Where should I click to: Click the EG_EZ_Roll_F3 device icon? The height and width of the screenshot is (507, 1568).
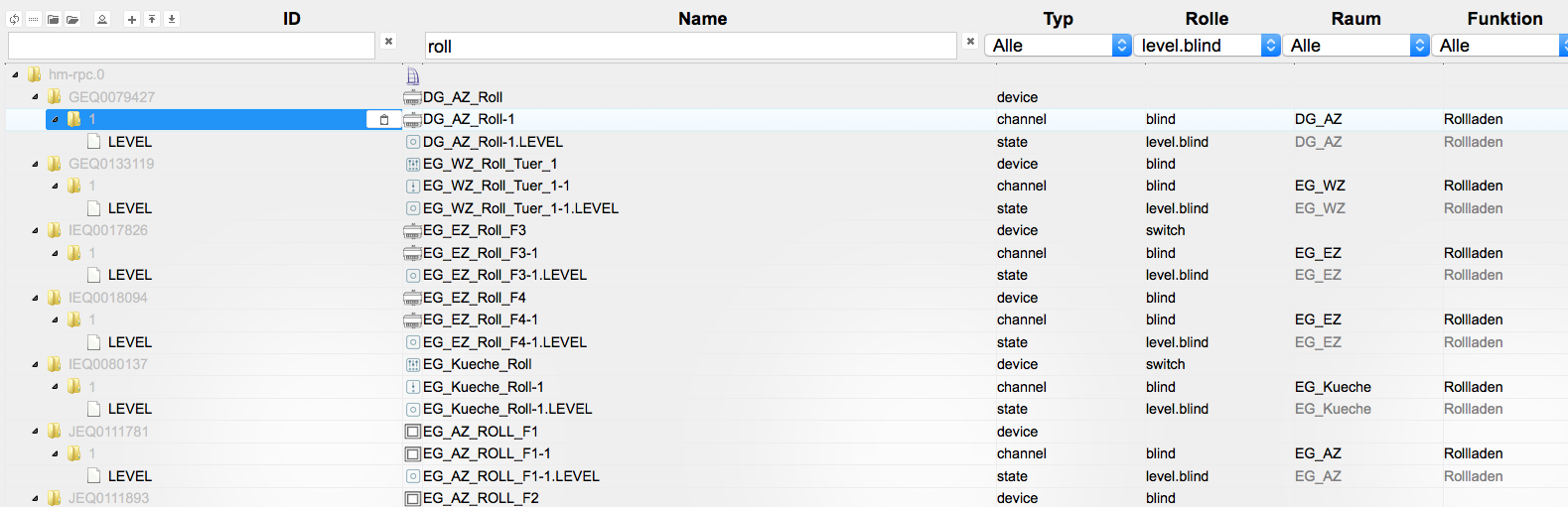pos(412,230)
